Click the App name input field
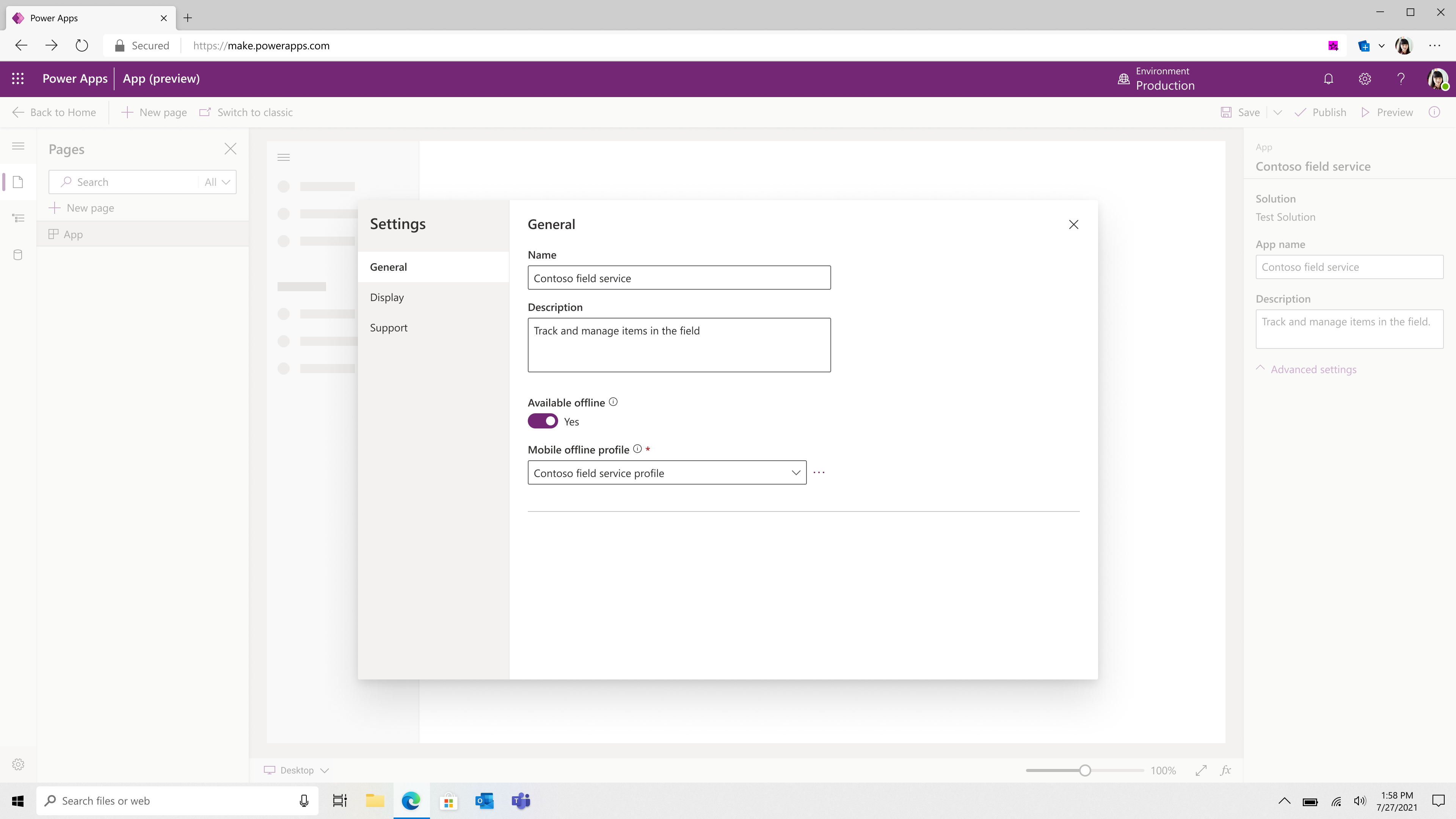The height and width of the screenshot is (819, 1456). tap(1349, 266)
